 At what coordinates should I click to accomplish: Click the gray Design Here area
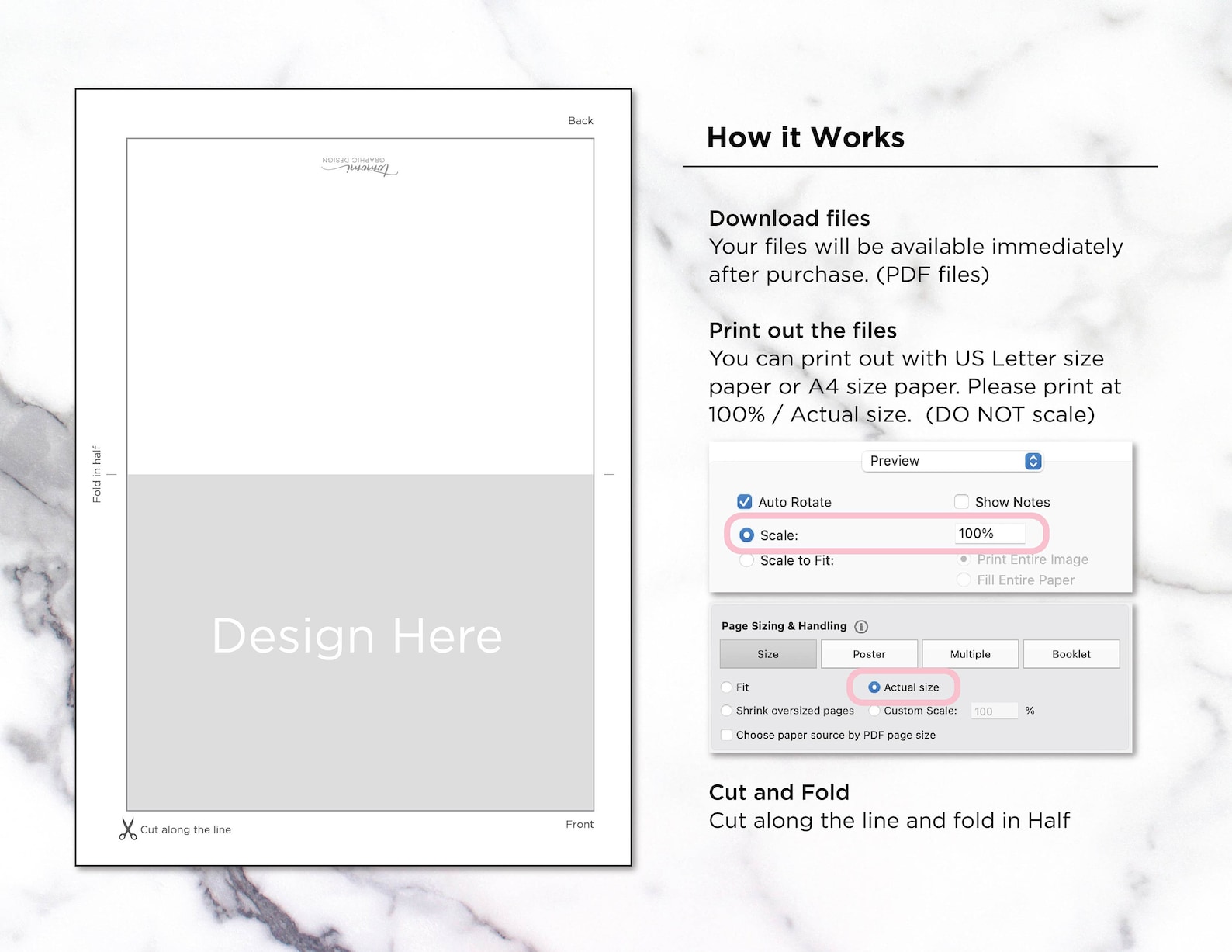click(360, 642)
